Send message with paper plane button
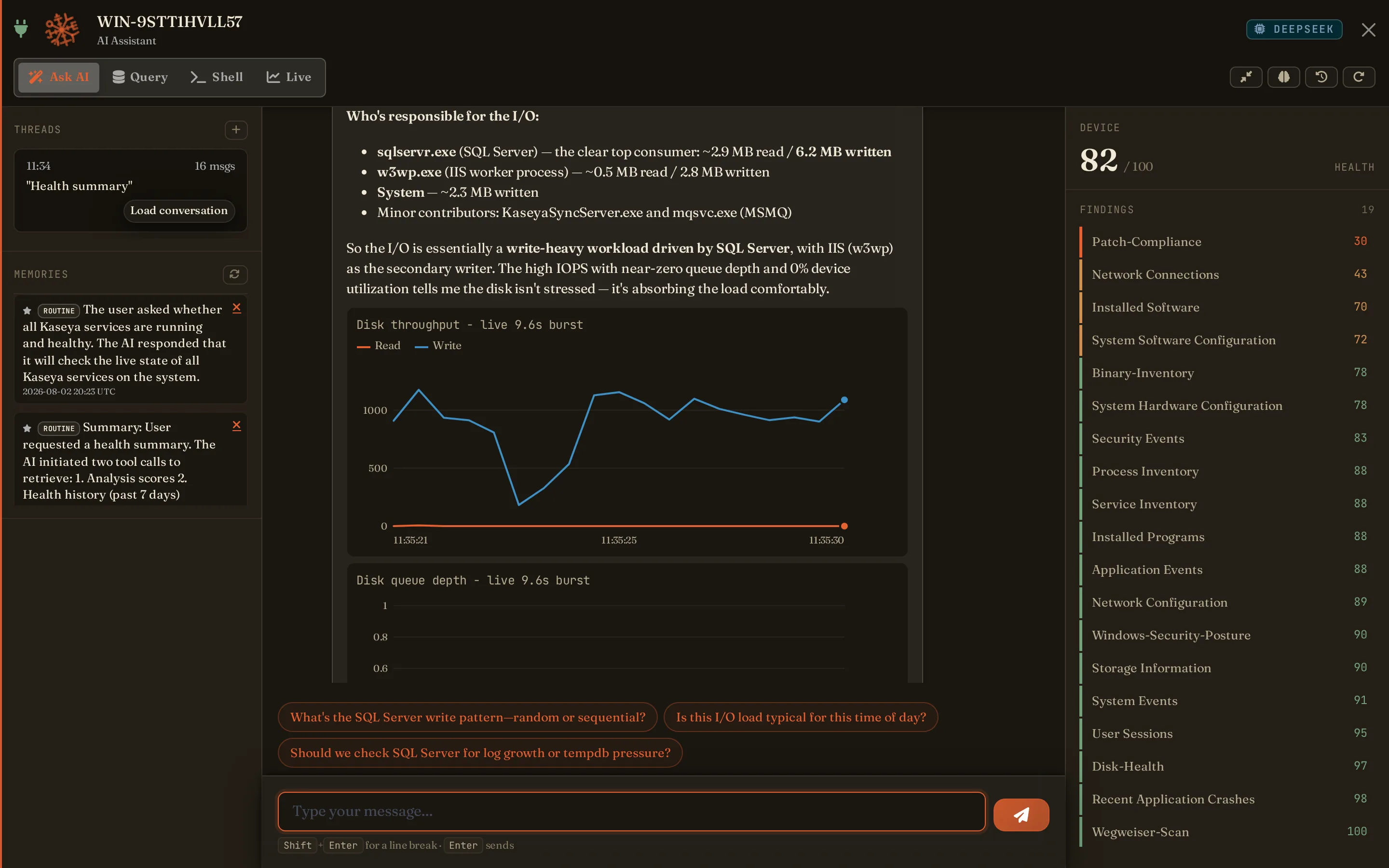The image size is (1389, 868). (x=1021, y=814)
